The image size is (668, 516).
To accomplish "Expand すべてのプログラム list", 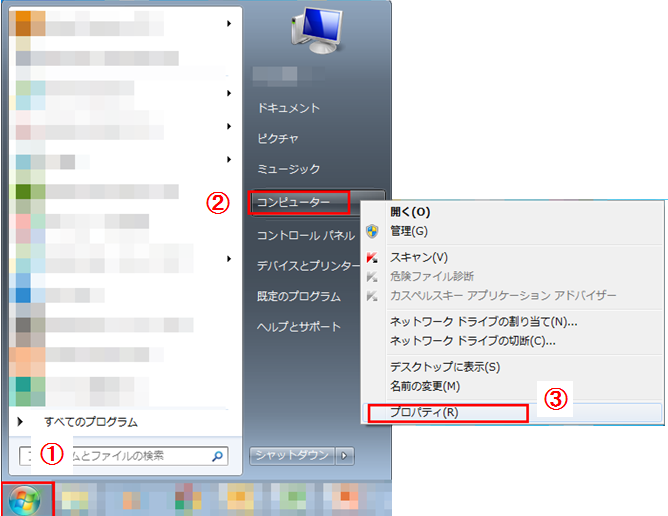I will pos(90,422).
